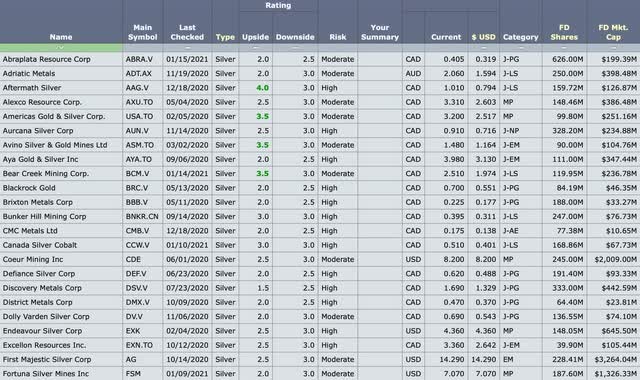Select the Canada Silver Cobalt name cell

pos(40,245)
